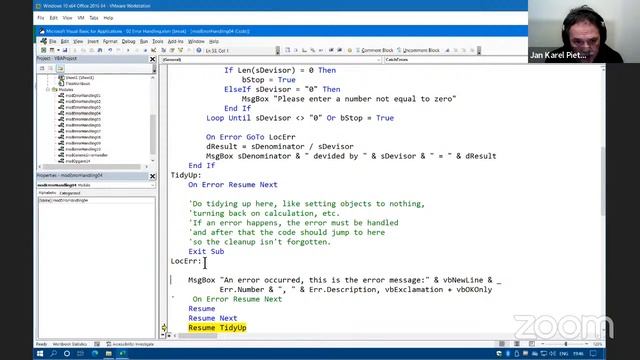Image resolution: width=640 pixels, height=360 pixels.
Task: Open the Tabs menu in VMware Workstation
Action: tap(94, 18)
